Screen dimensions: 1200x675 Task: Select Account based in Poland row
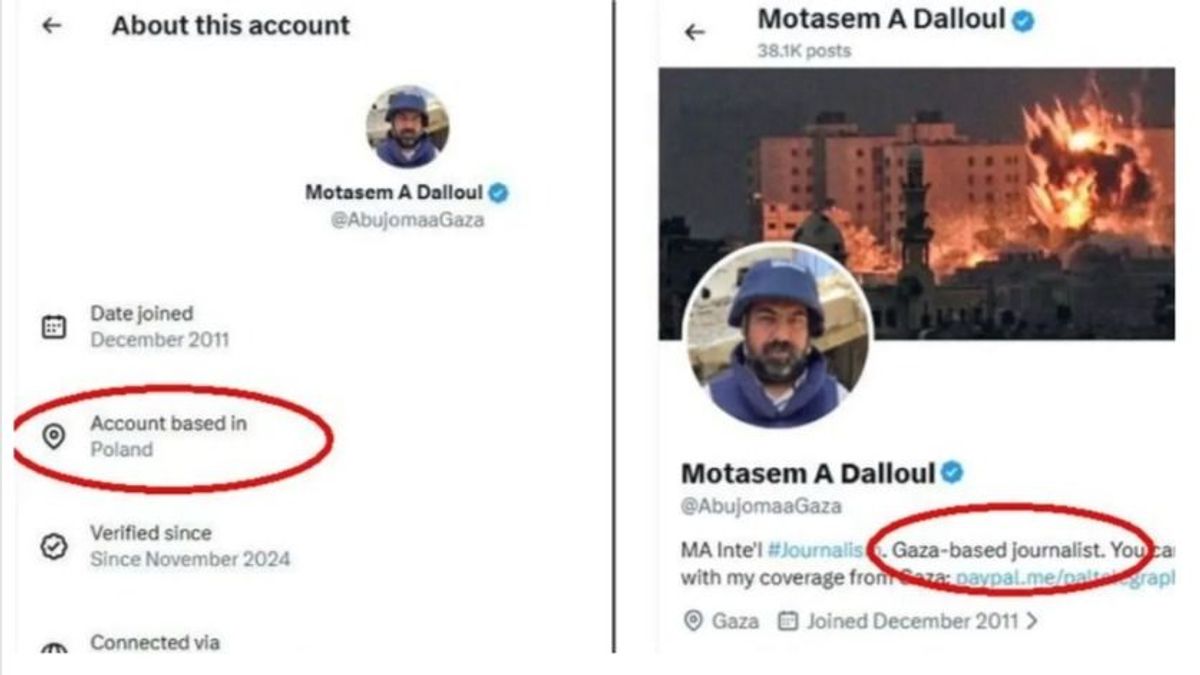tap(168, 437)
